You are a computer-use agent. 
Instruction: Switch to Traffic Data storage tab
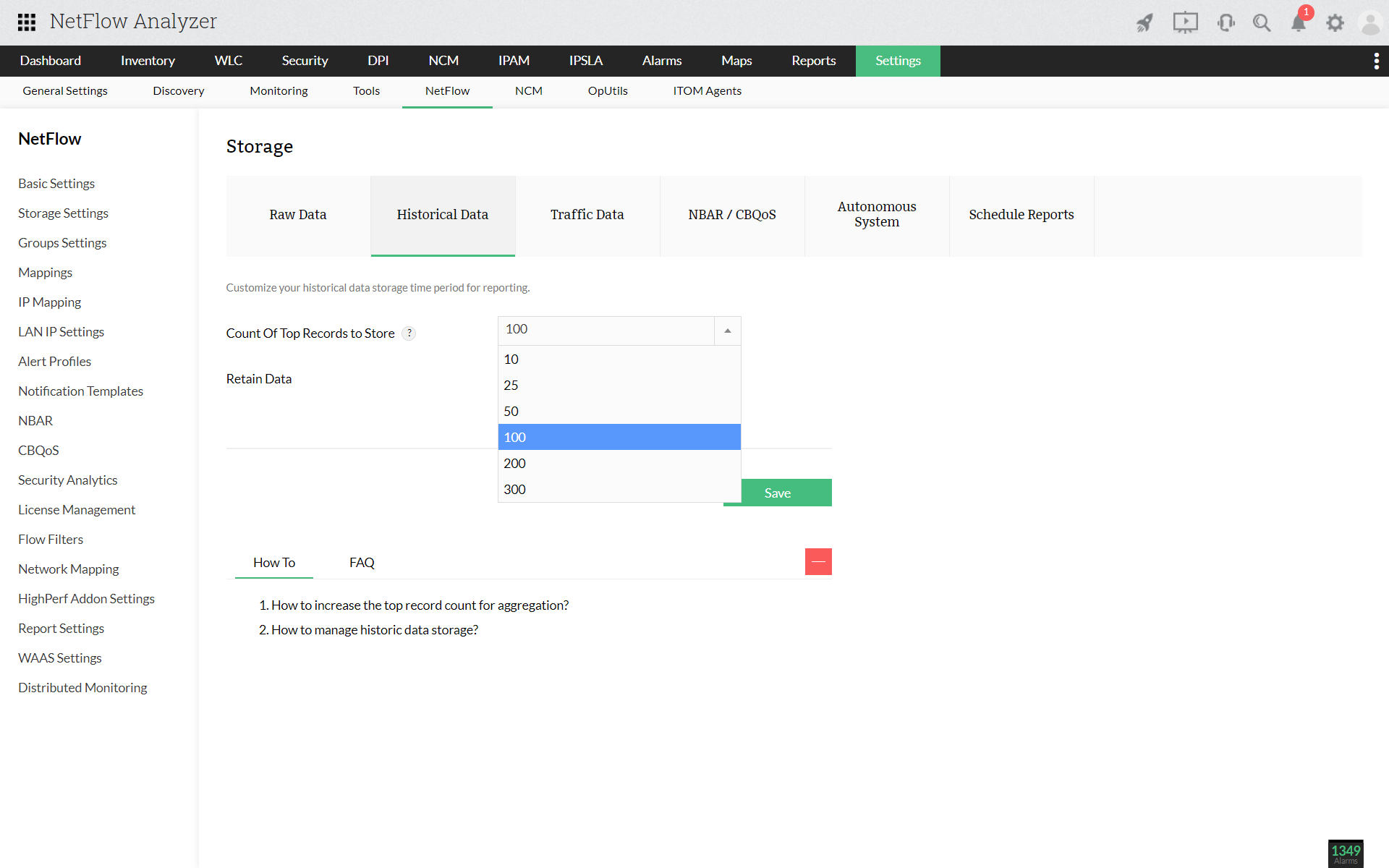point(588,214)
